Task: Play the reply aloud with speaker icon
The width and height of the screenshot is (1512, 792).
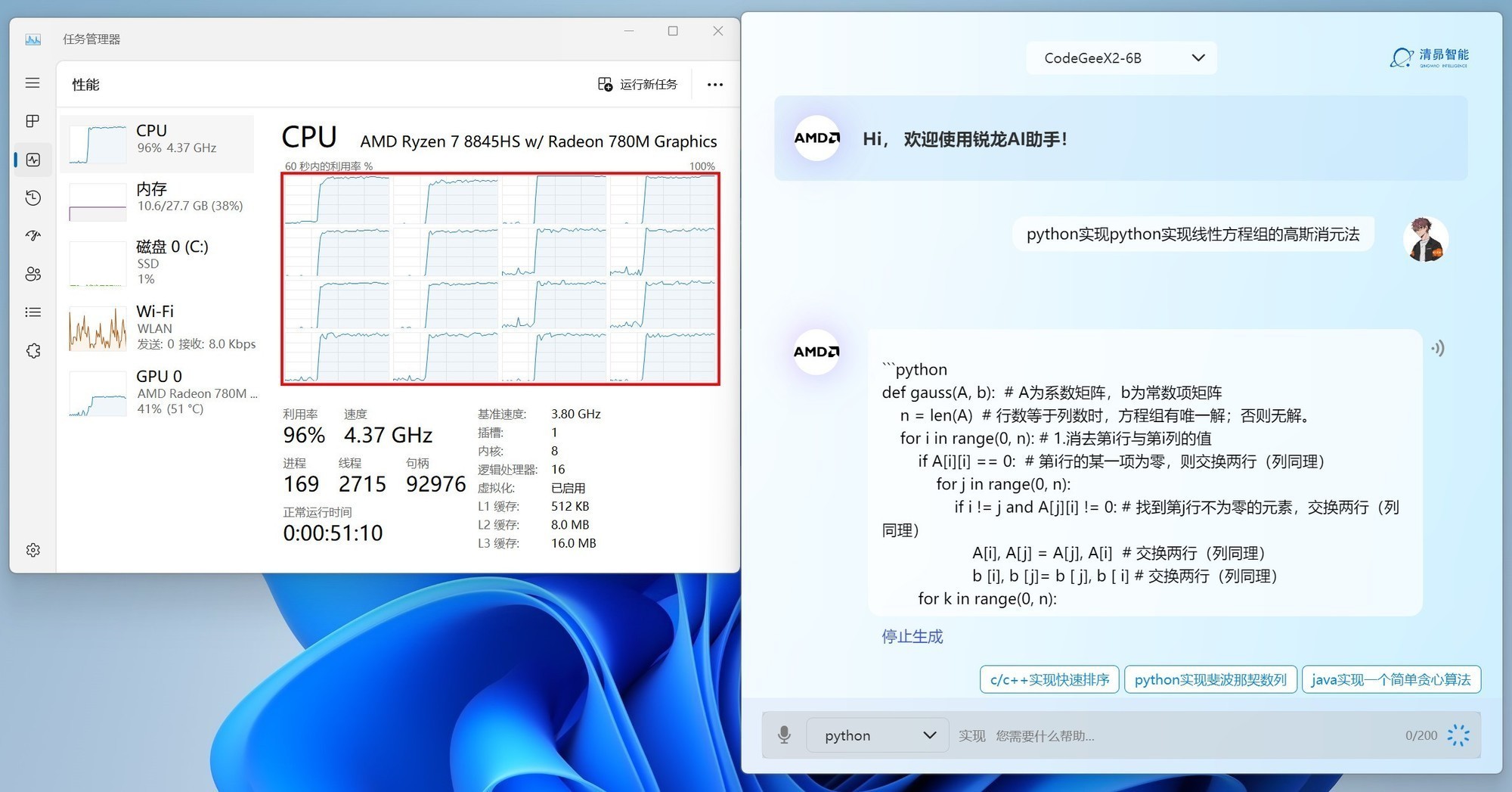Action: pyautogui.click(x=1438, y=348)
